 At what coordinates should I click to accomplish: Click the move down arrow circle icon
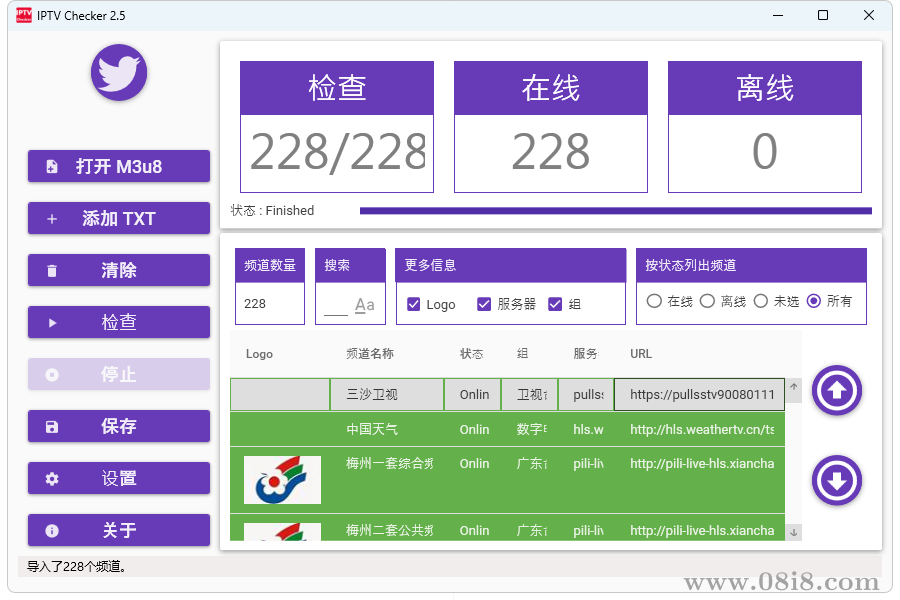[837, 481]
